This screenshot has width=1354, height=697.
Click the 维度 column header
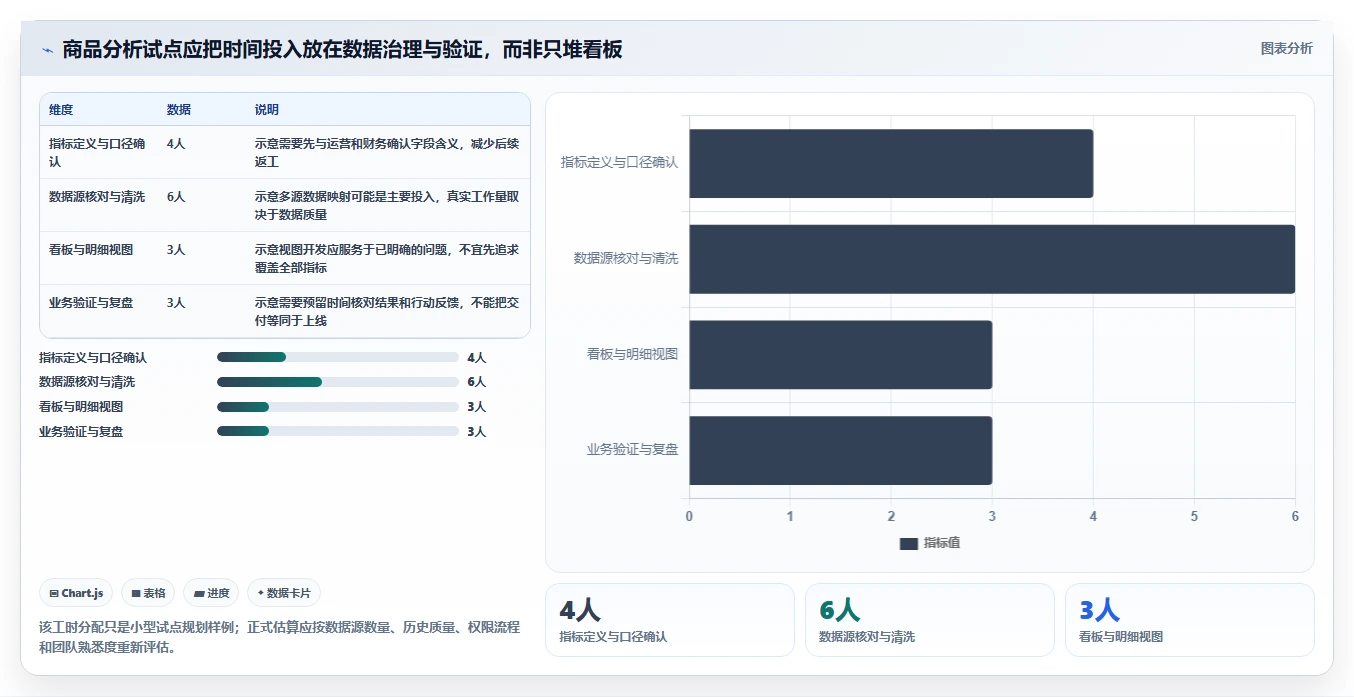click(61, 110)
